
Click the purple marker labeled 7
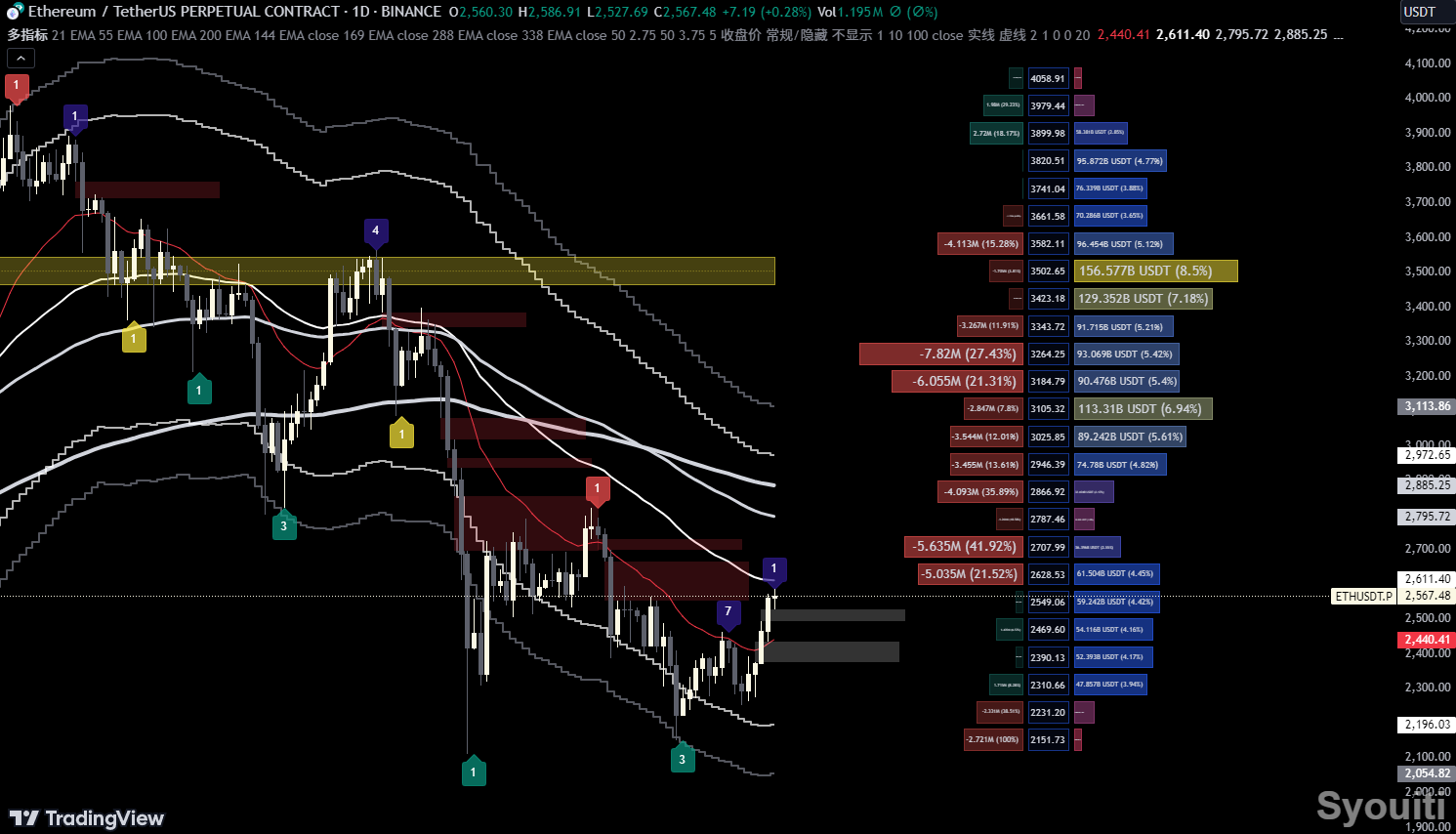pyautogui.click(x=728, y=613)
